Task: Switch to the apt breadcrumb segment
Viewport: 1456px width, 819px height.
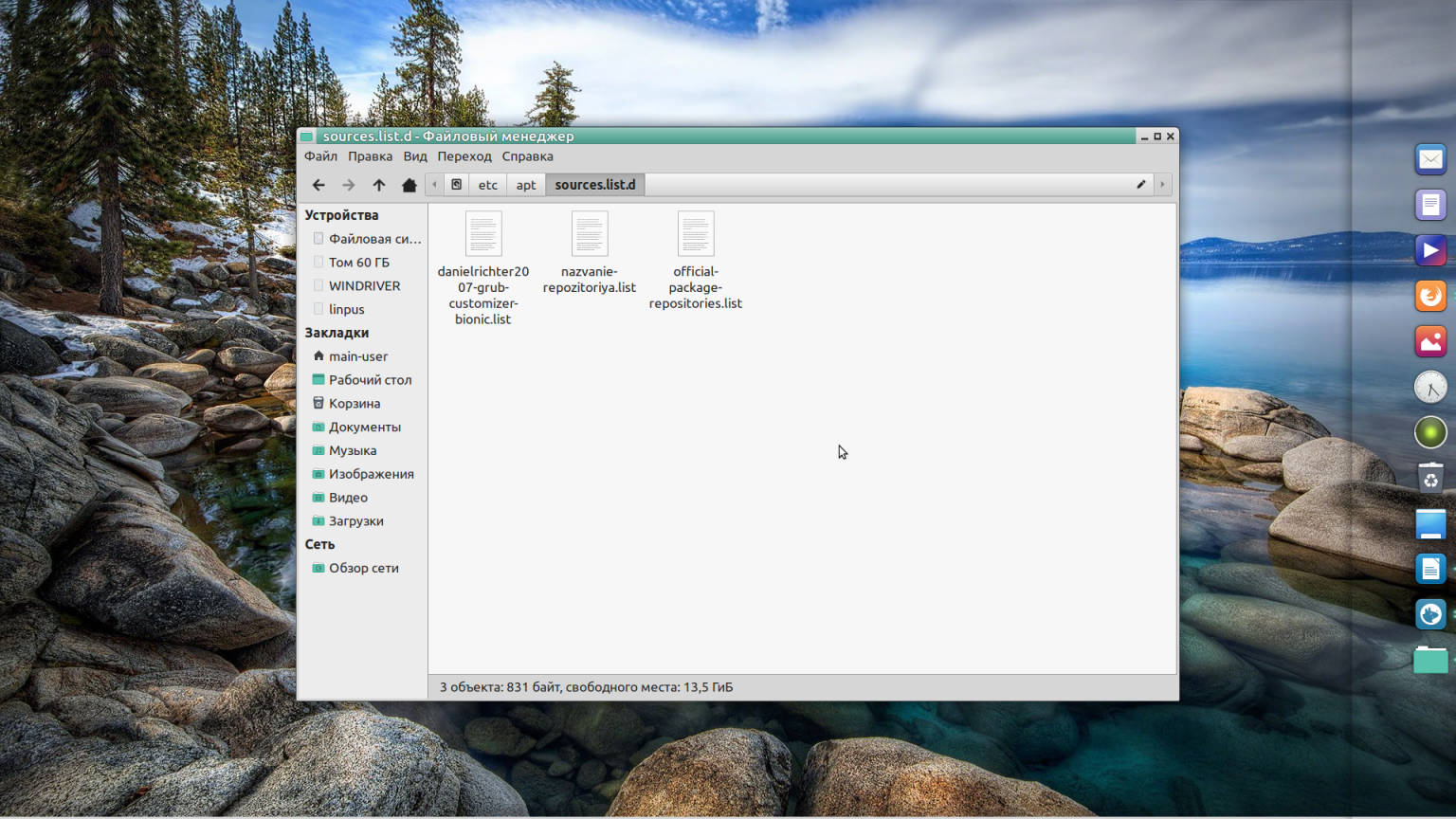Action: 526,184
